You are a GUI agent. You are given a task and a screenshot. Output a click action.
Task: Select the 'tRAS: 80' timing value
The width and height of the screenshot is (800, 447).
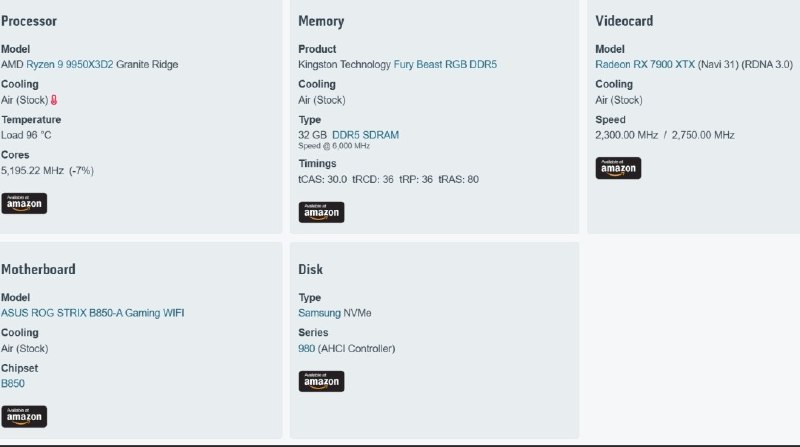tap(458, 179)
